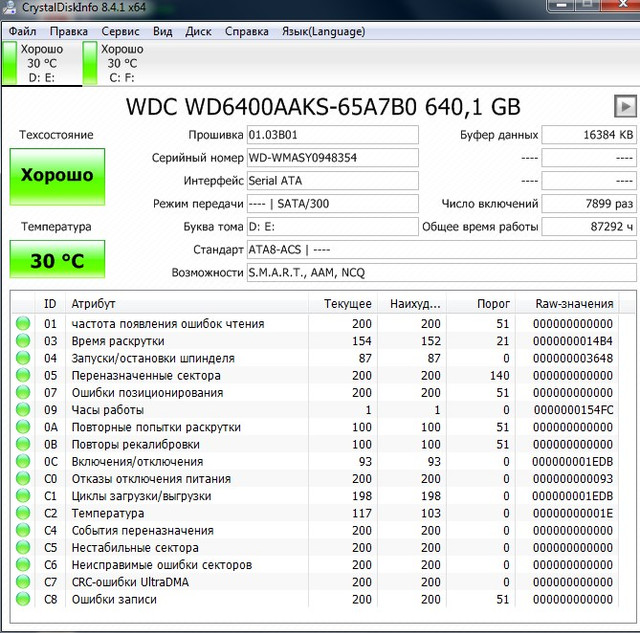640x633 pixels.
Task: Click status circle for Ошибки позиционирования
Action: [23, 392]
